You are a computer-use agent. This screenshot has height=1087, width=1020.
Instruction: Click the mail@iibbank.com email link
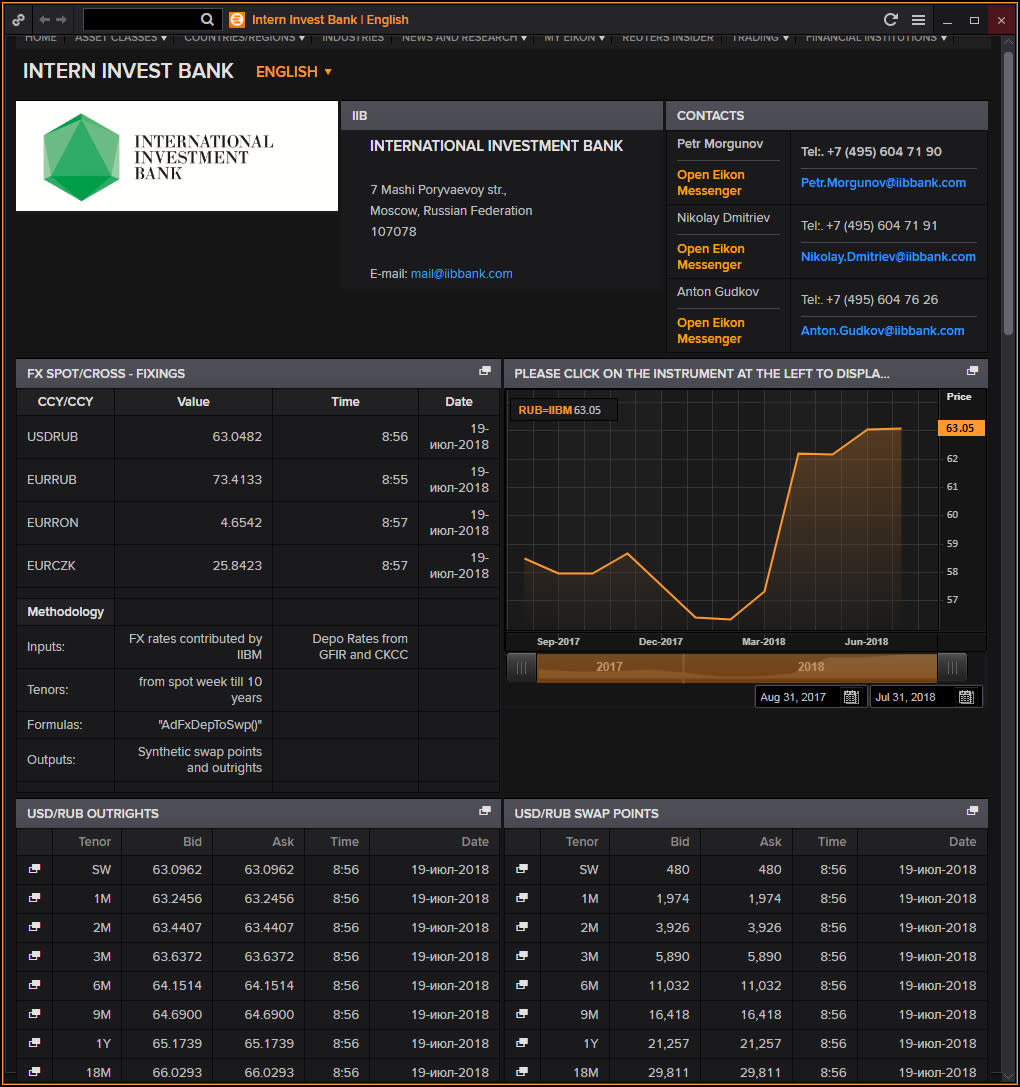click(461, 274)
